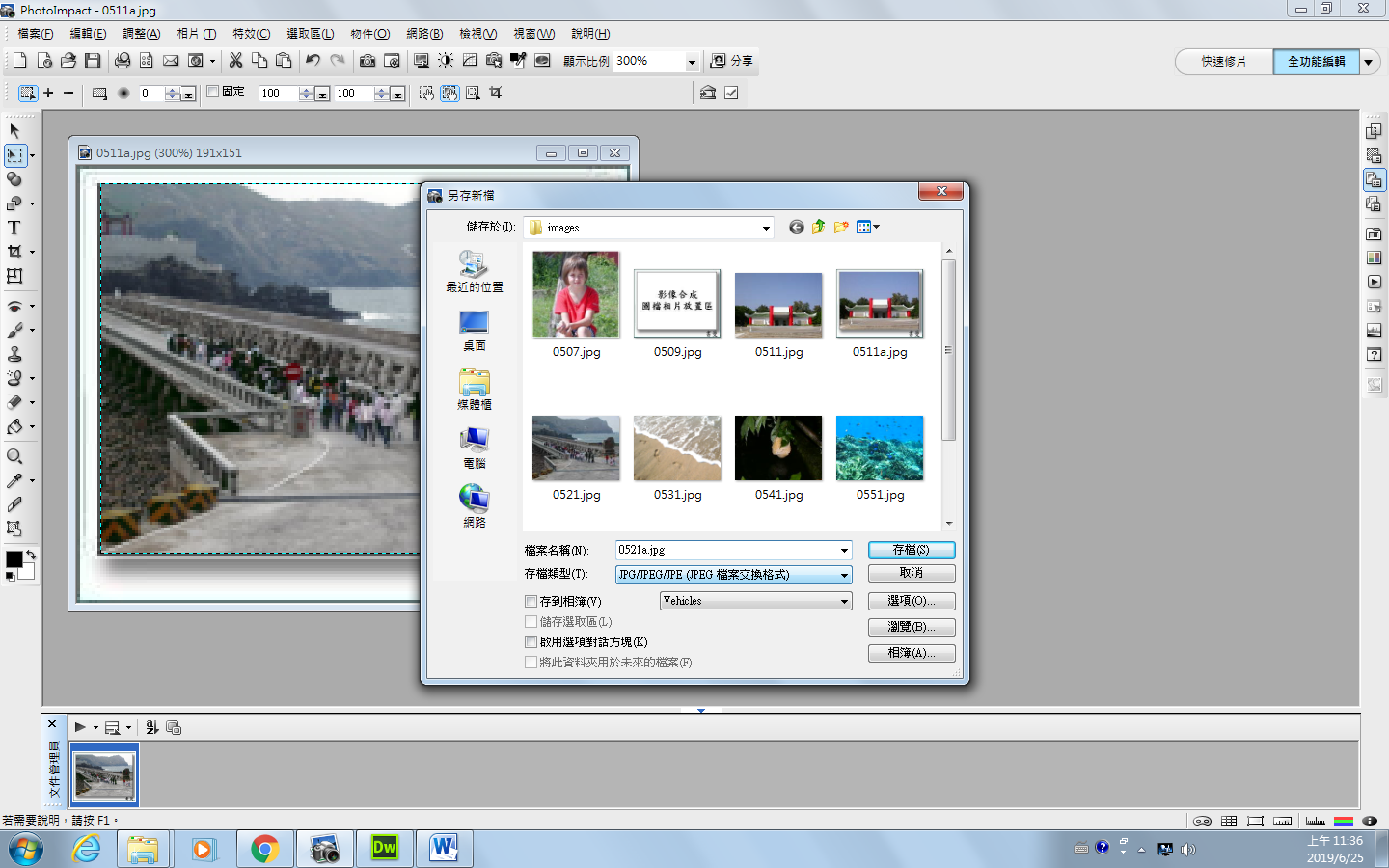Expand the 存檔類型 file format dropdown
This screenshot has width=1389, height=868.
tap(844, 575)
